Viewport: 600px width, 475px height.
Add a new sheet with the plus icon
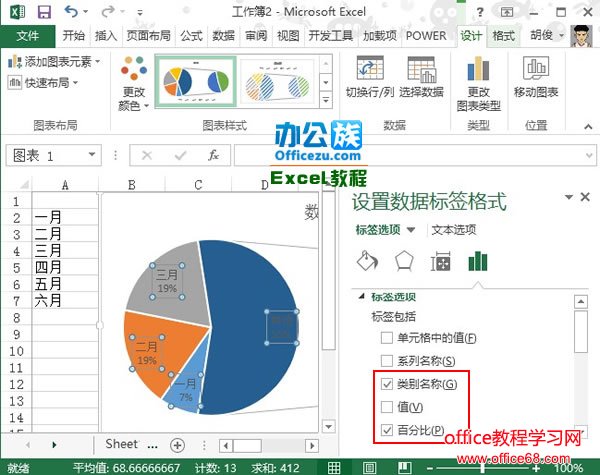[177, 445]
